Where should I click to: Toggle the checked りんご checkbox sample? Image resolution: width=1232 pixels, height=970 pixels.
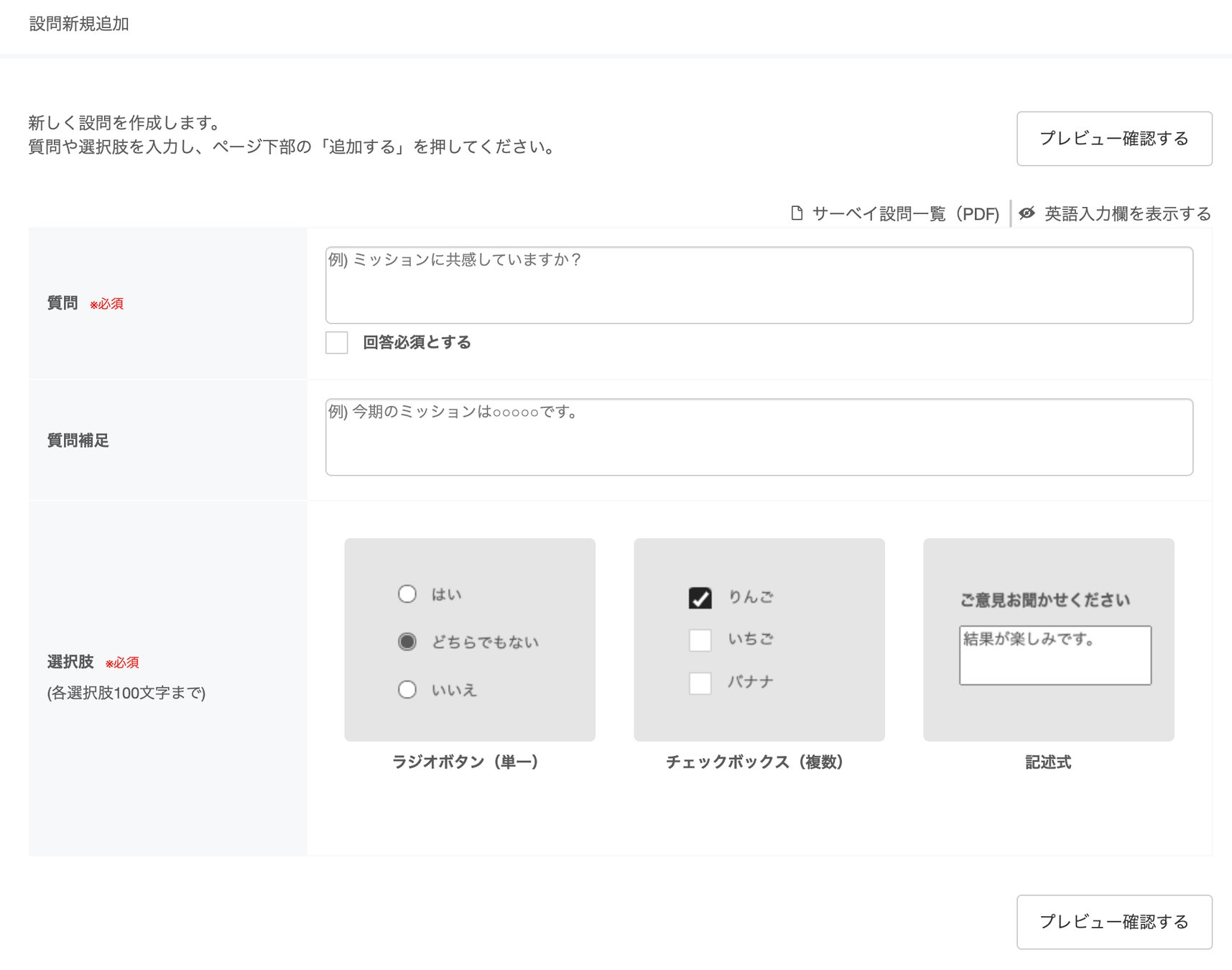click(700, 598)
